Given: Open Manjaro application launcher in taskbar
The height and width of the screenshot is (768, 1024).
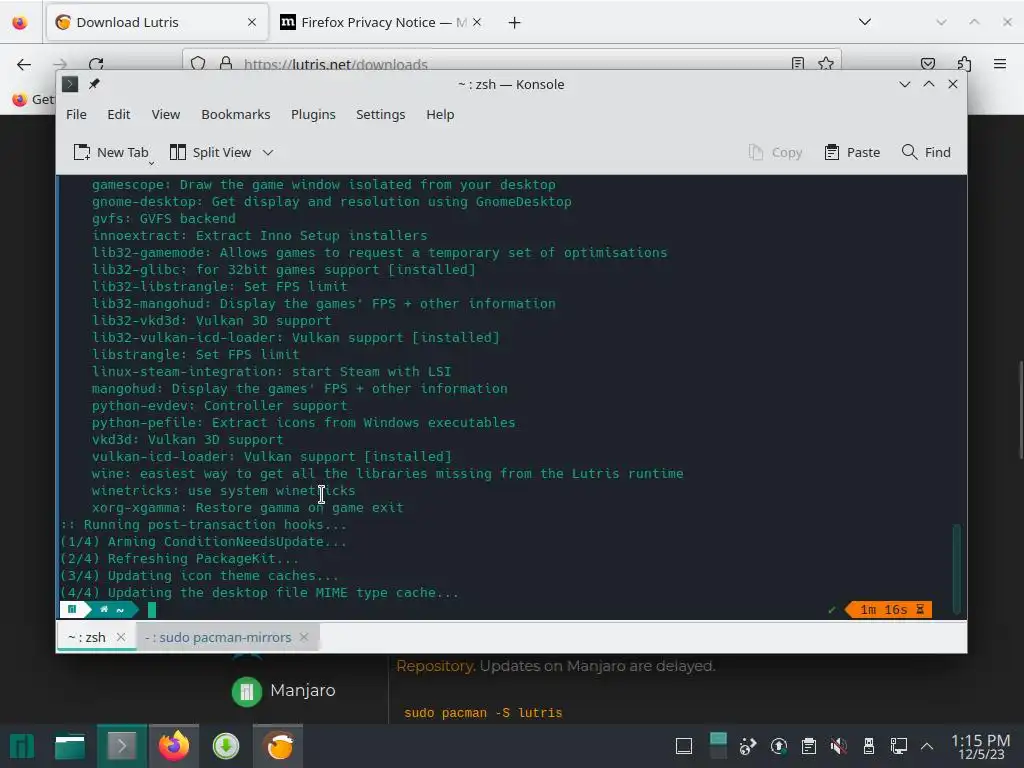Looking at the screenshot, I should pyautogui.click(x=22, y=746).
